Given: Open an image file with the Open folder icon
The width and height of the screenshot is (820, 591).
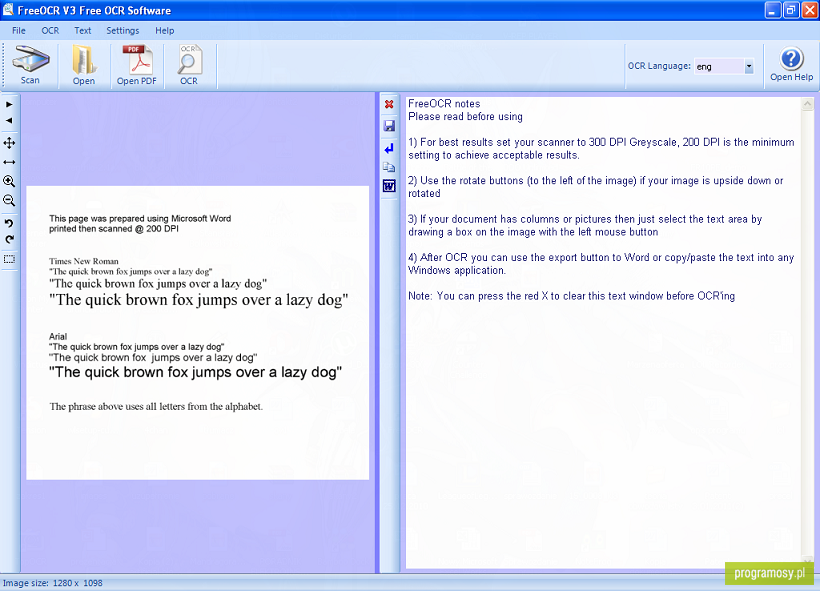Looking at the screenshot, I should point(84,65).
